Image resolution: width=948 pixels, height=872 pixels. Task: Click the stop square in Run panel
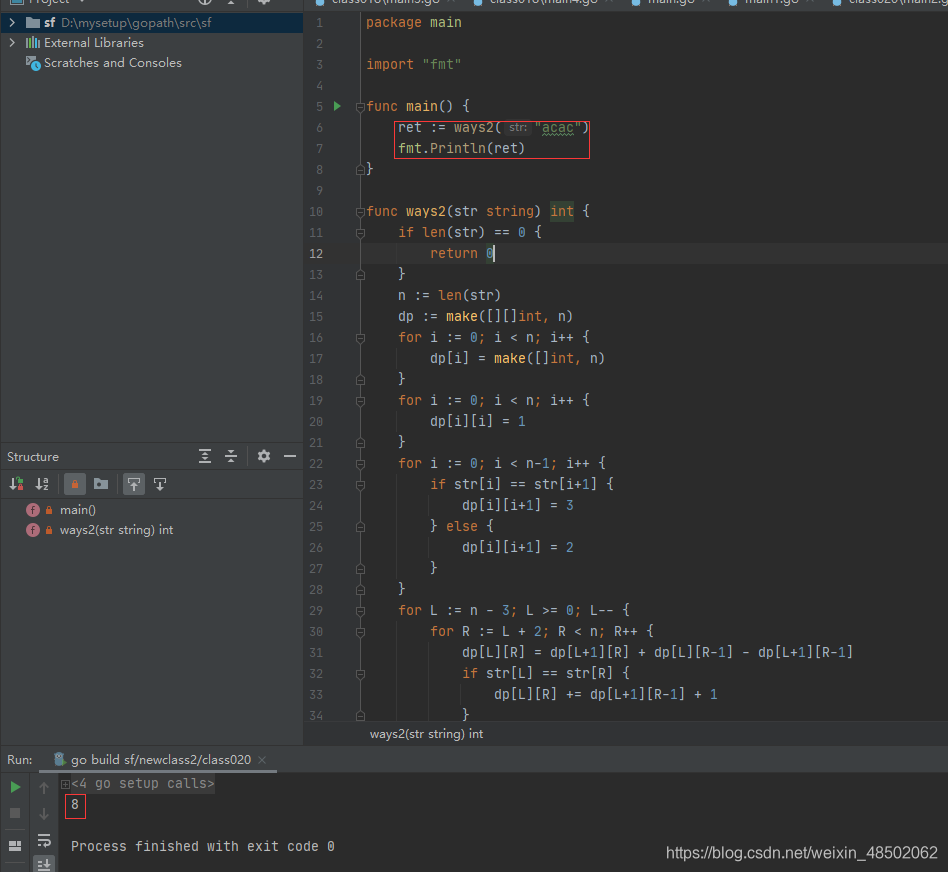(x=15, y=813)
